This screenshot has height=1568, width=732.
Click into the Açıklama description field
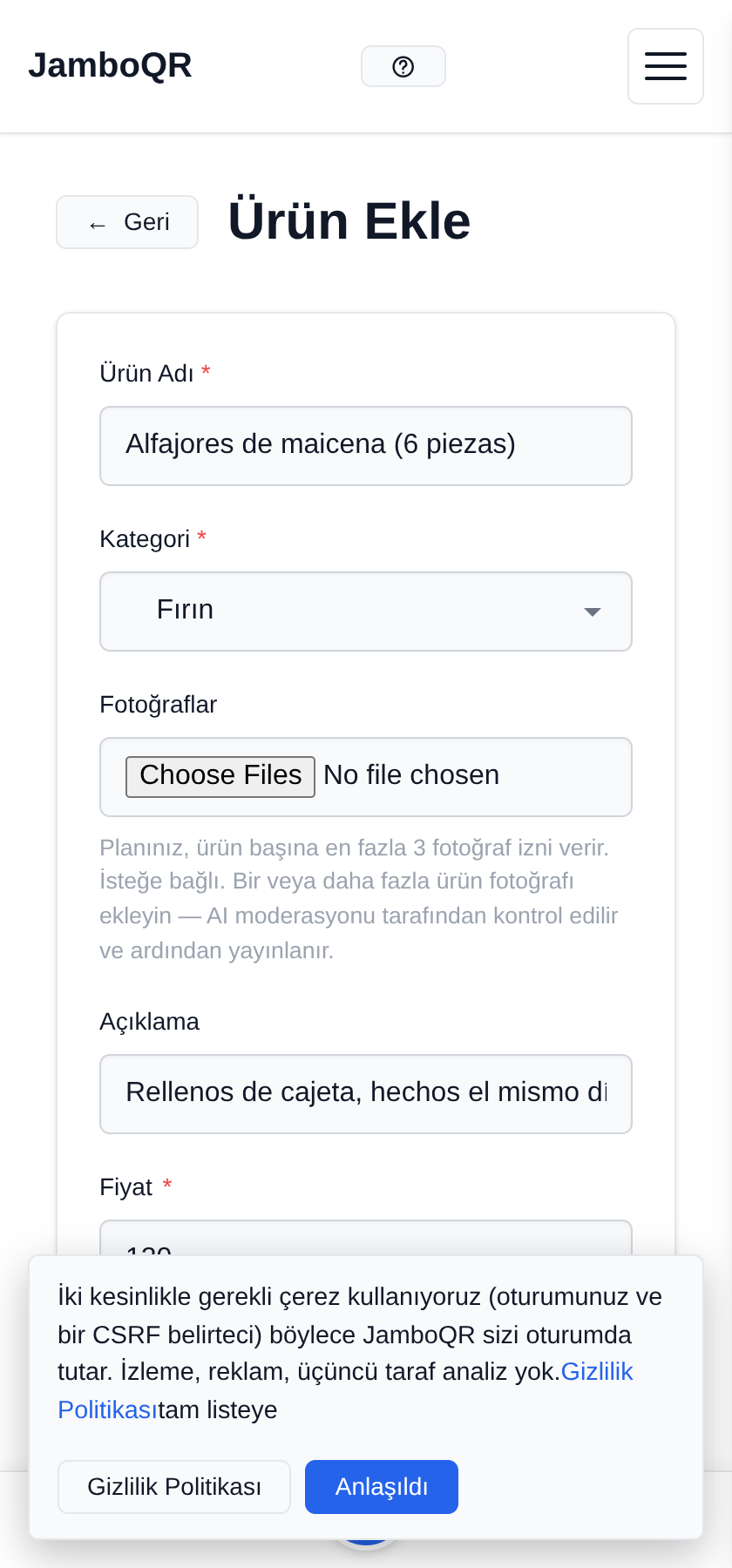pyautogui.click(x=366, y=1094)
